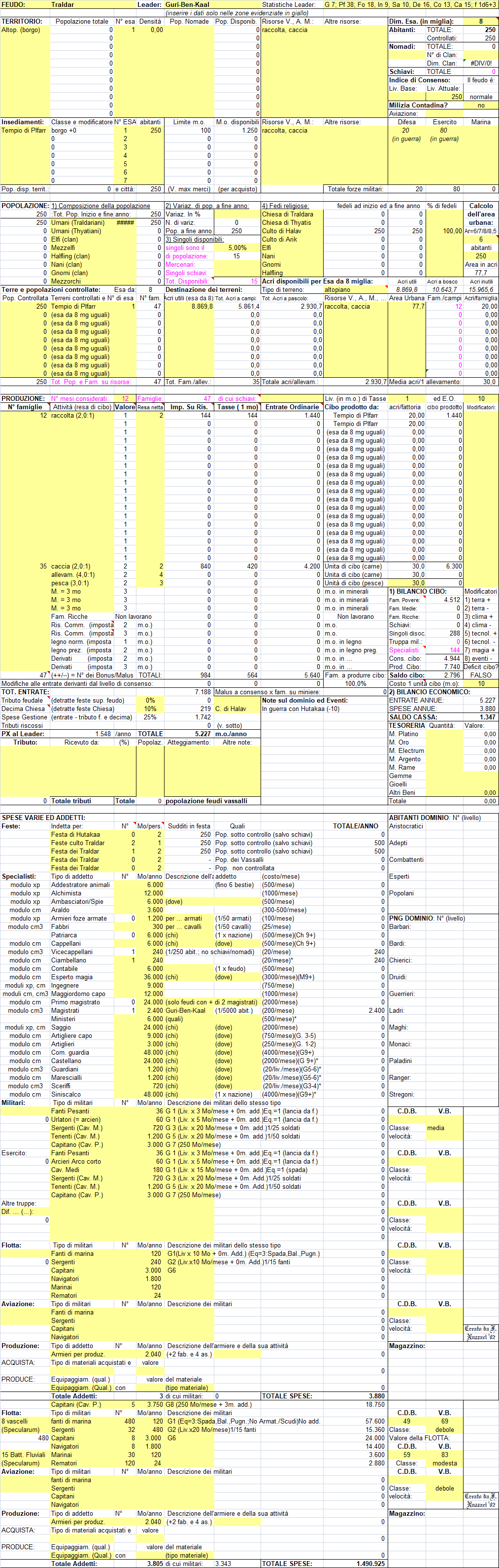499x1568 pixels.
Task: Click the 'Festa culto Traldar' feast row
Action: click(78, 843)
